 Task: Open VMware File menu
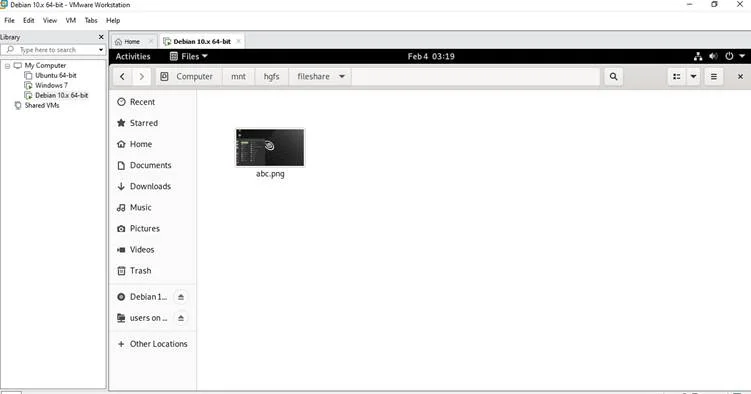10,21
